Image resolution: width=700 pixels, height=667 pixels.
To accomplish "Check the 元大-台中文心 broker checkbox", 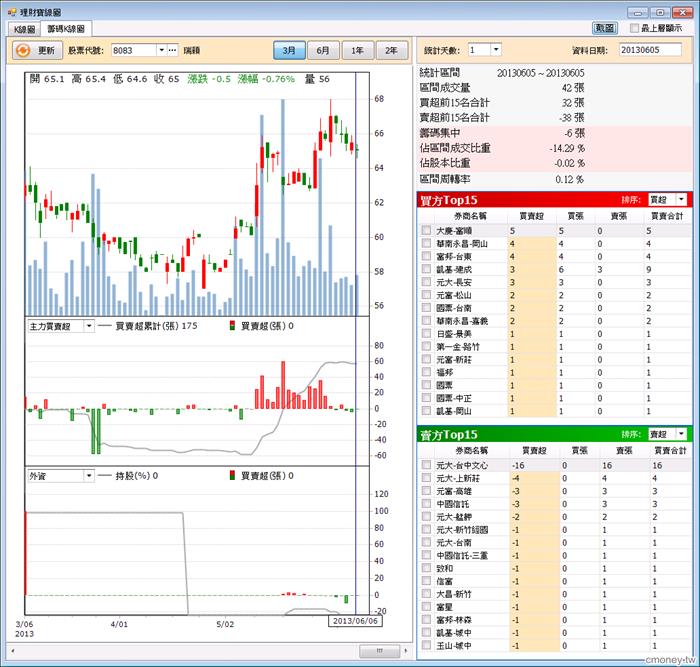I will (x=426, y=465).
